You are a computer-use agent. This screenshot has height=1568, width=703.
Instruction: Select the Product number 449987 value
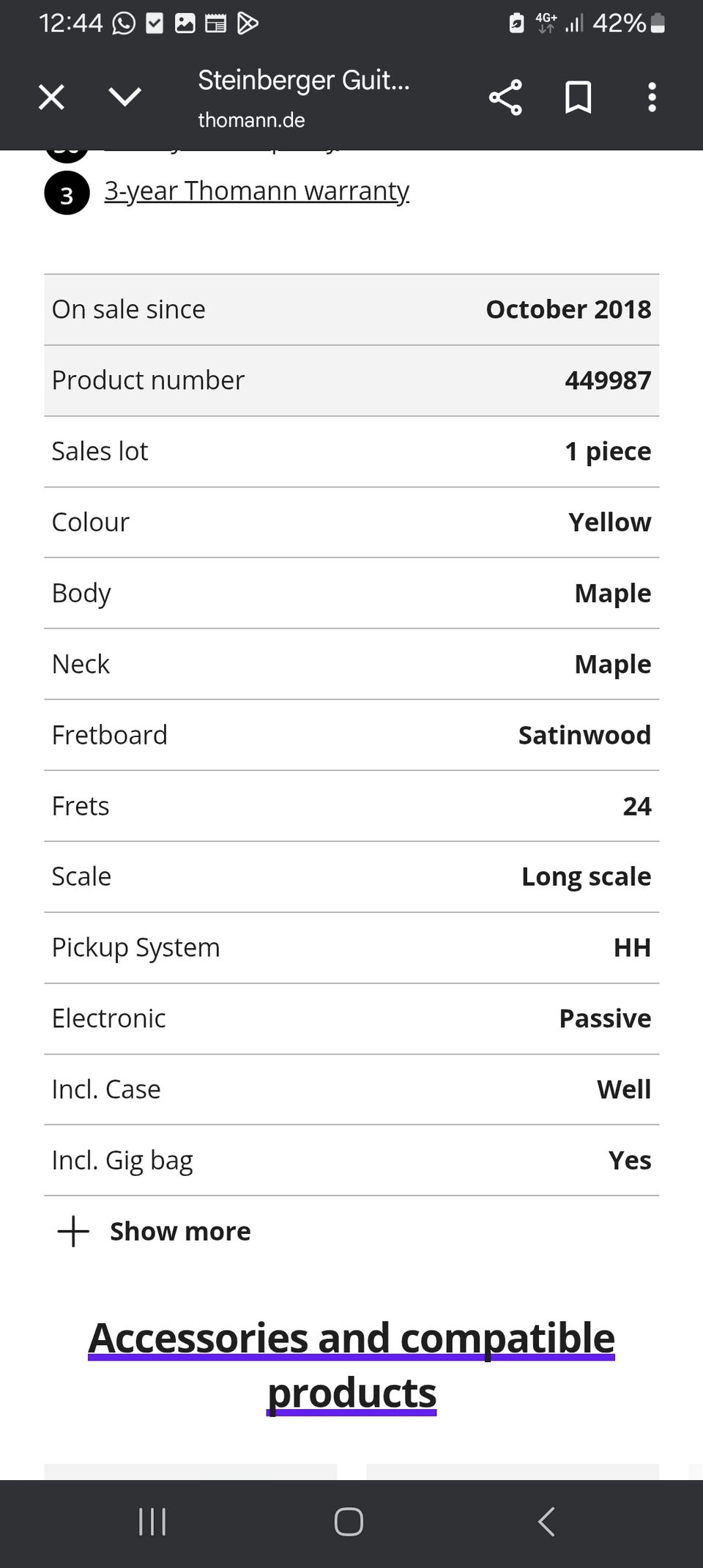(x=608, y=380)
